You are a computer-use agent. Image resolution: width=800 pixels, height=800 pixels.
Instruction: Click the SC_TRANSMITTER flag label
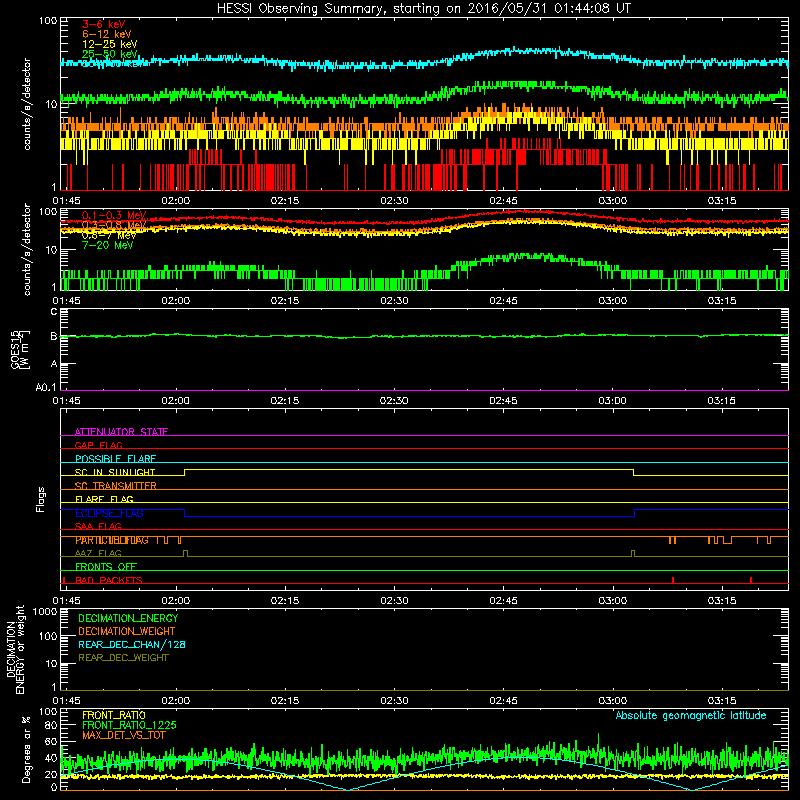(115, 486)
